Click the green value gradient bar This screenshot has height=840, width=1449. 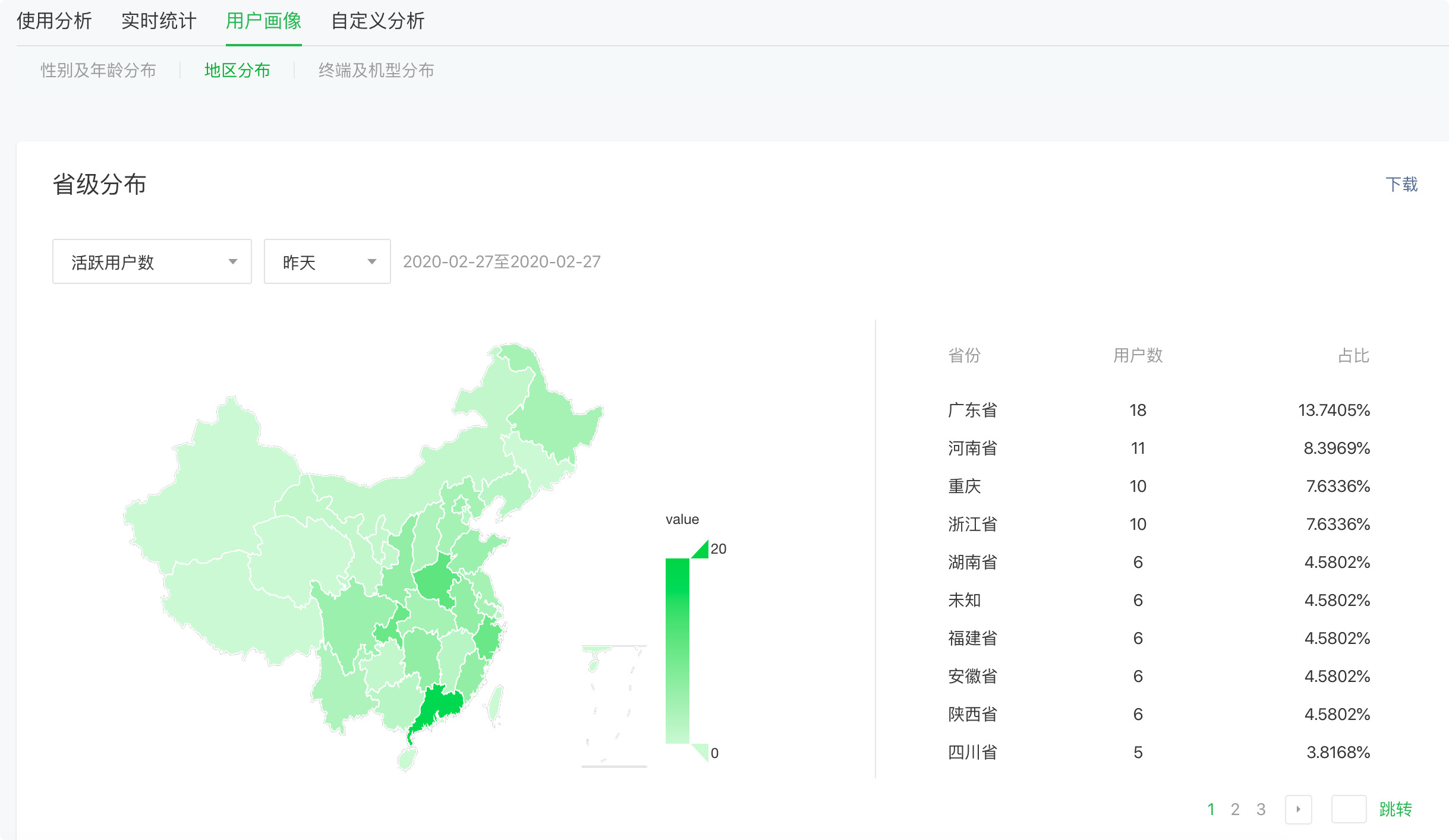coord(677,650)
